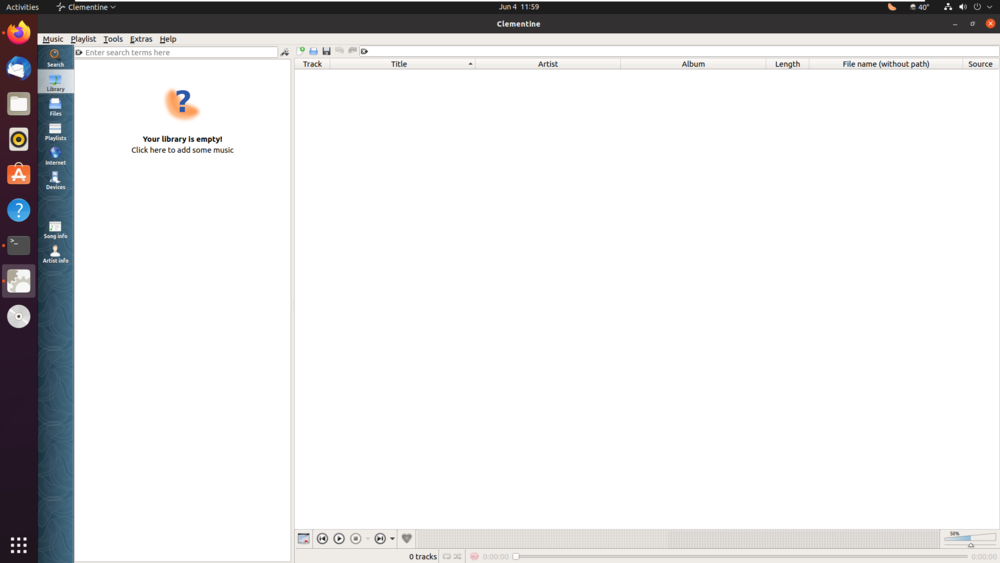This screenshot has height=563, width=1000.
Task: Open the Search sidebar tab
Action: (55, 58)
